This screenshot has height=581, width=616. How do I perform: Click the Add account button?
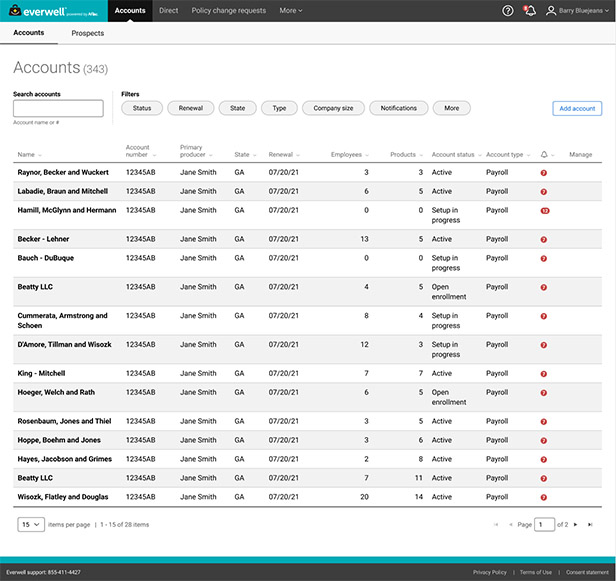[577, 108]
